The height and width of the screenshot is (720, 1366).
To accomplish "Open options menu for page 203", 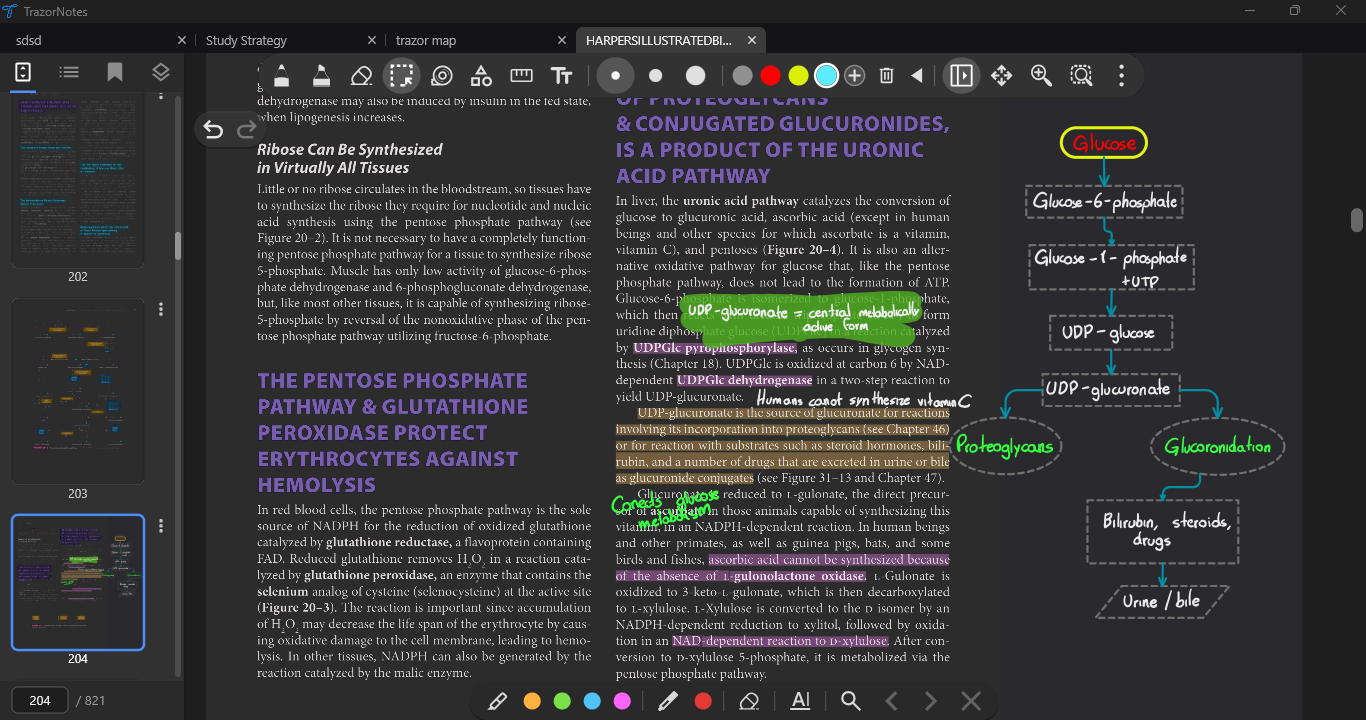I will pos(161,310).
